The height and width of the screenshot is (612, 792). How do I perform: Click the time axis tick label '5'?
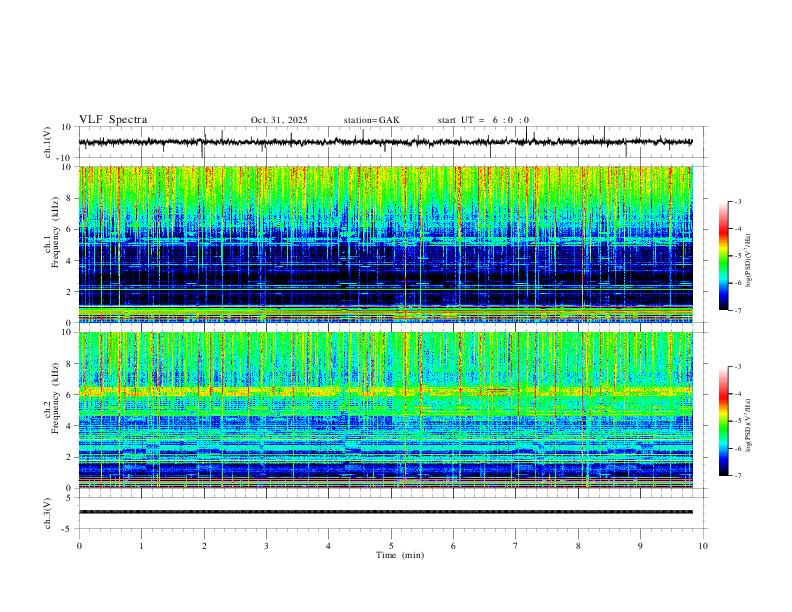pos(391,546)
